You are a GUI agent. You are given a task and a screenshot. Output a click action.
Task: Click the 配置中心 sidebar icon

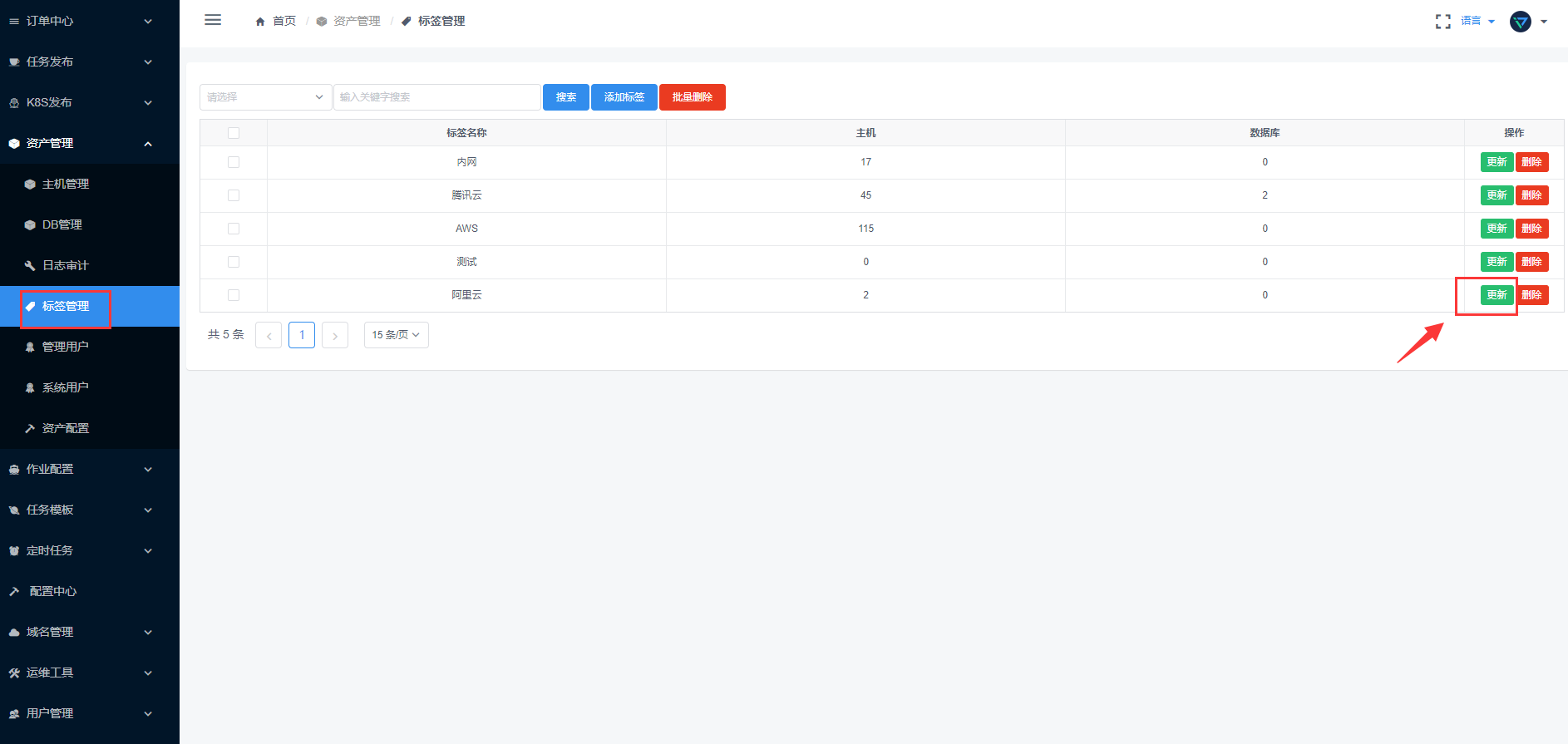[x=14, y=592]
